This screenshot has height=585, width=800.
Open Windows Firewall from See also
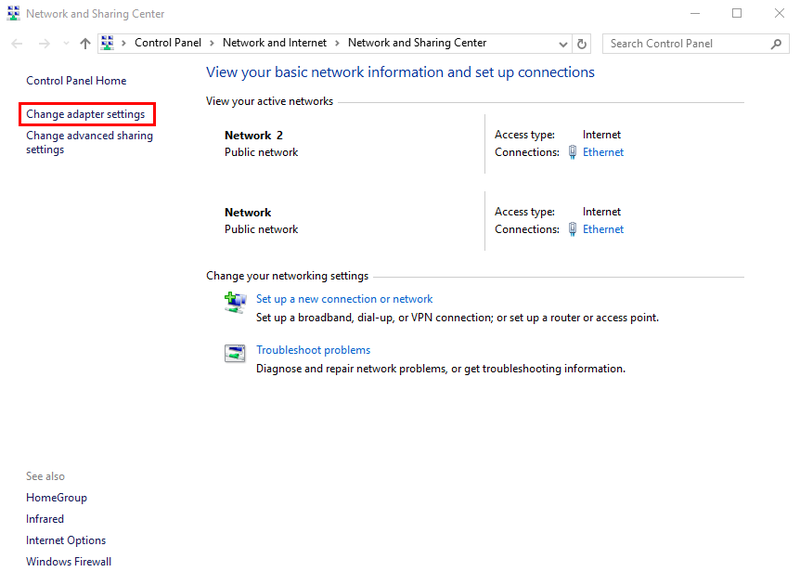[69, 562]
